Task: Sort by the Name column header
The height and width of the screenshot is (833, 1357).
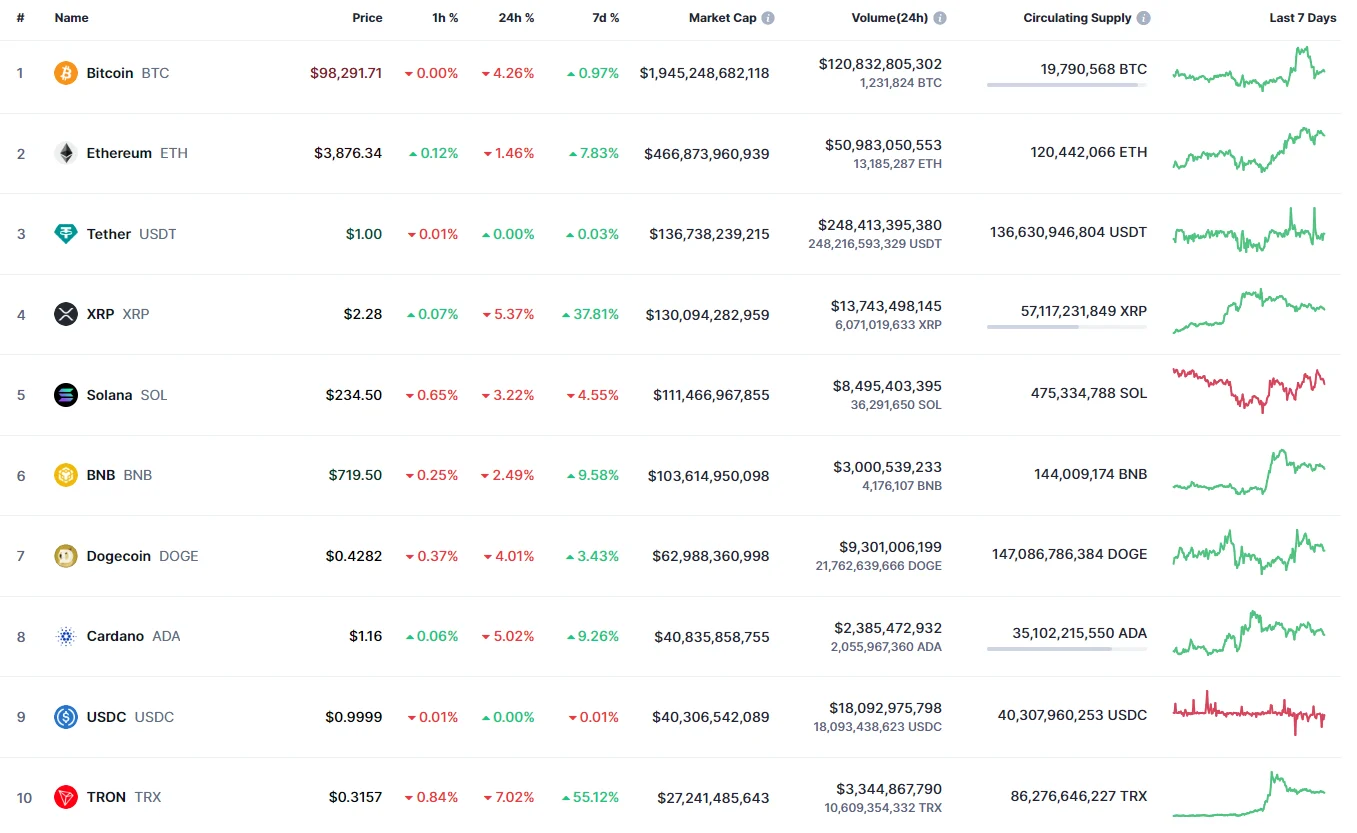Action: click(71, 18)
